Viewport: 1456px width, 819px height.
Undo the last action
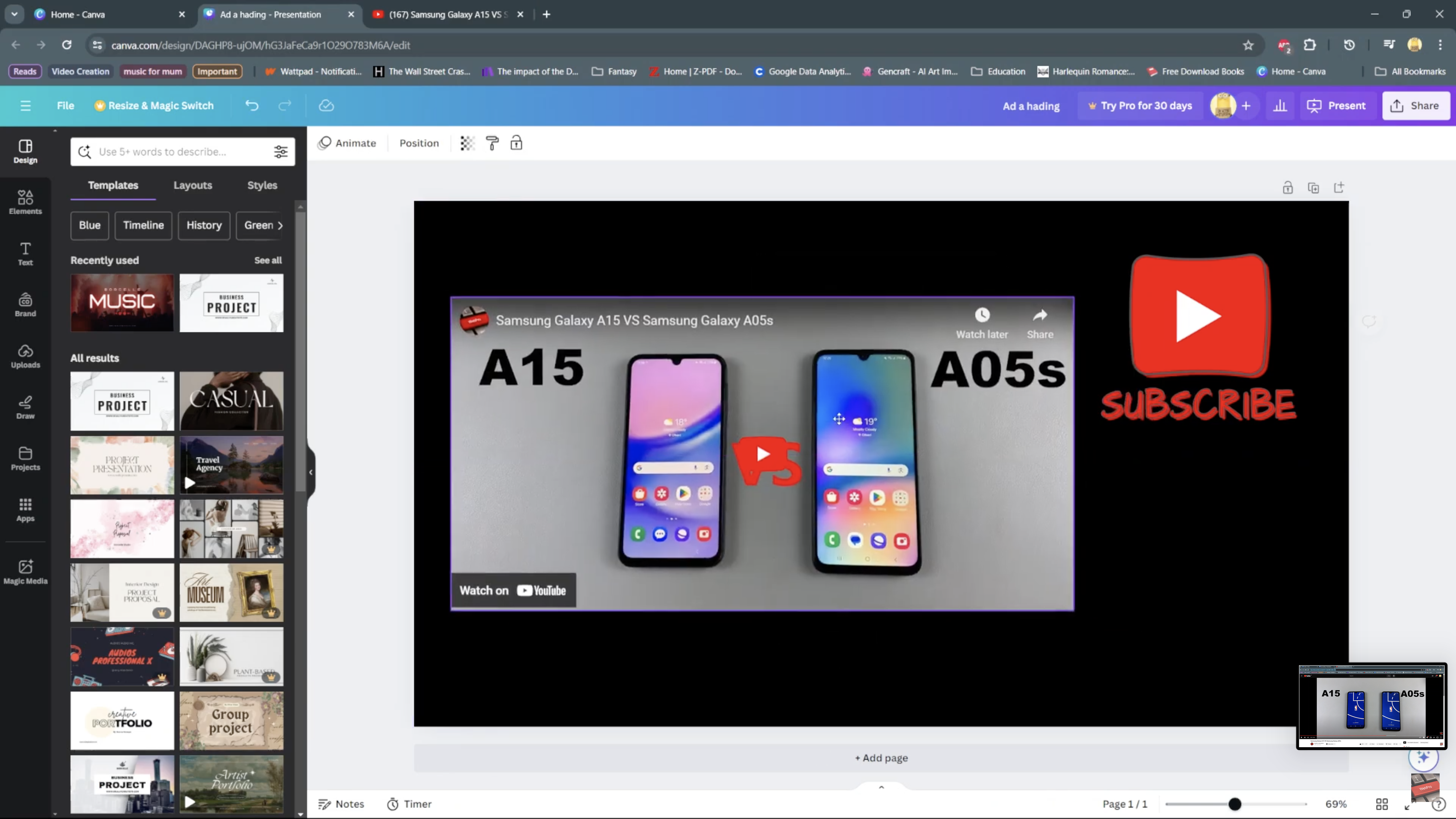252,106
